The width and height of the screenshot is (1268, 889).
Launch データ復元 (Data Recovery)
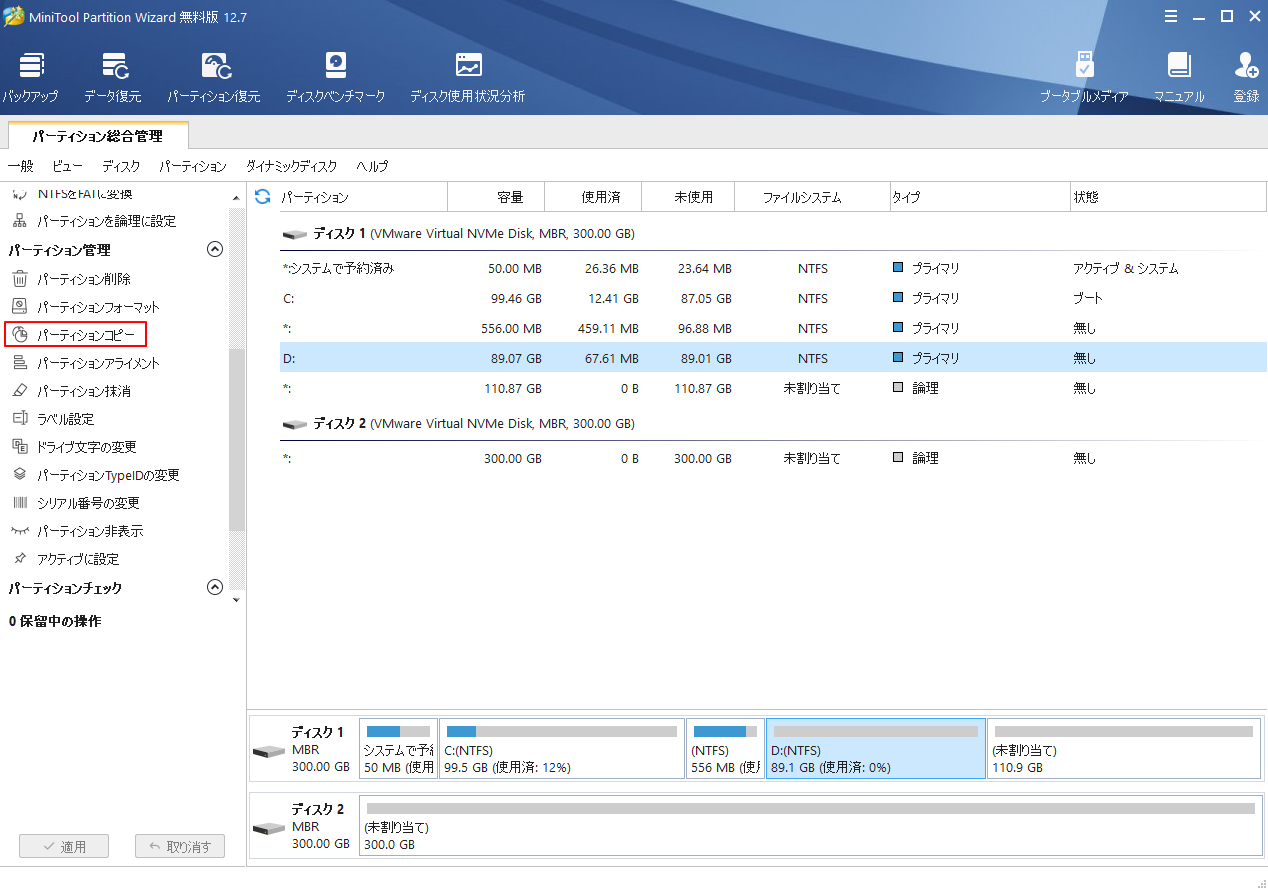point(115,75)
